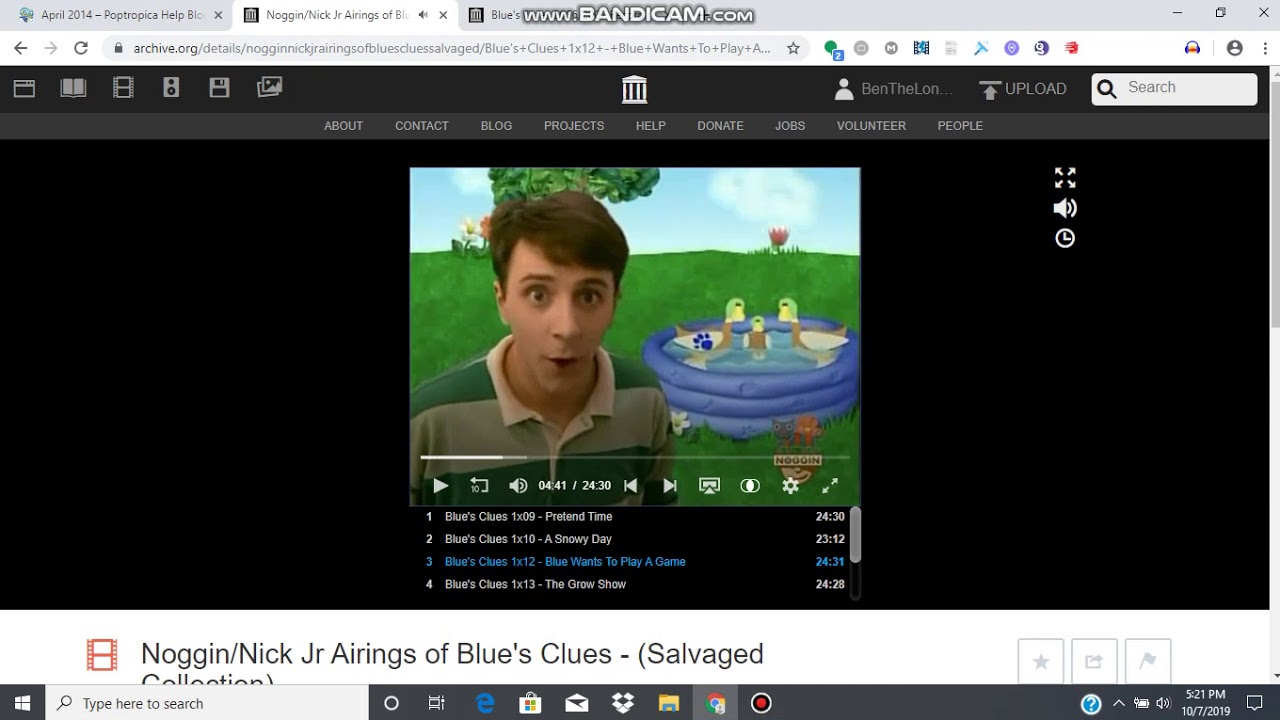Image resolution: width=1280 pixels, height=720 pixels.
Task: Flag this item
Action: pos(1147,661)
